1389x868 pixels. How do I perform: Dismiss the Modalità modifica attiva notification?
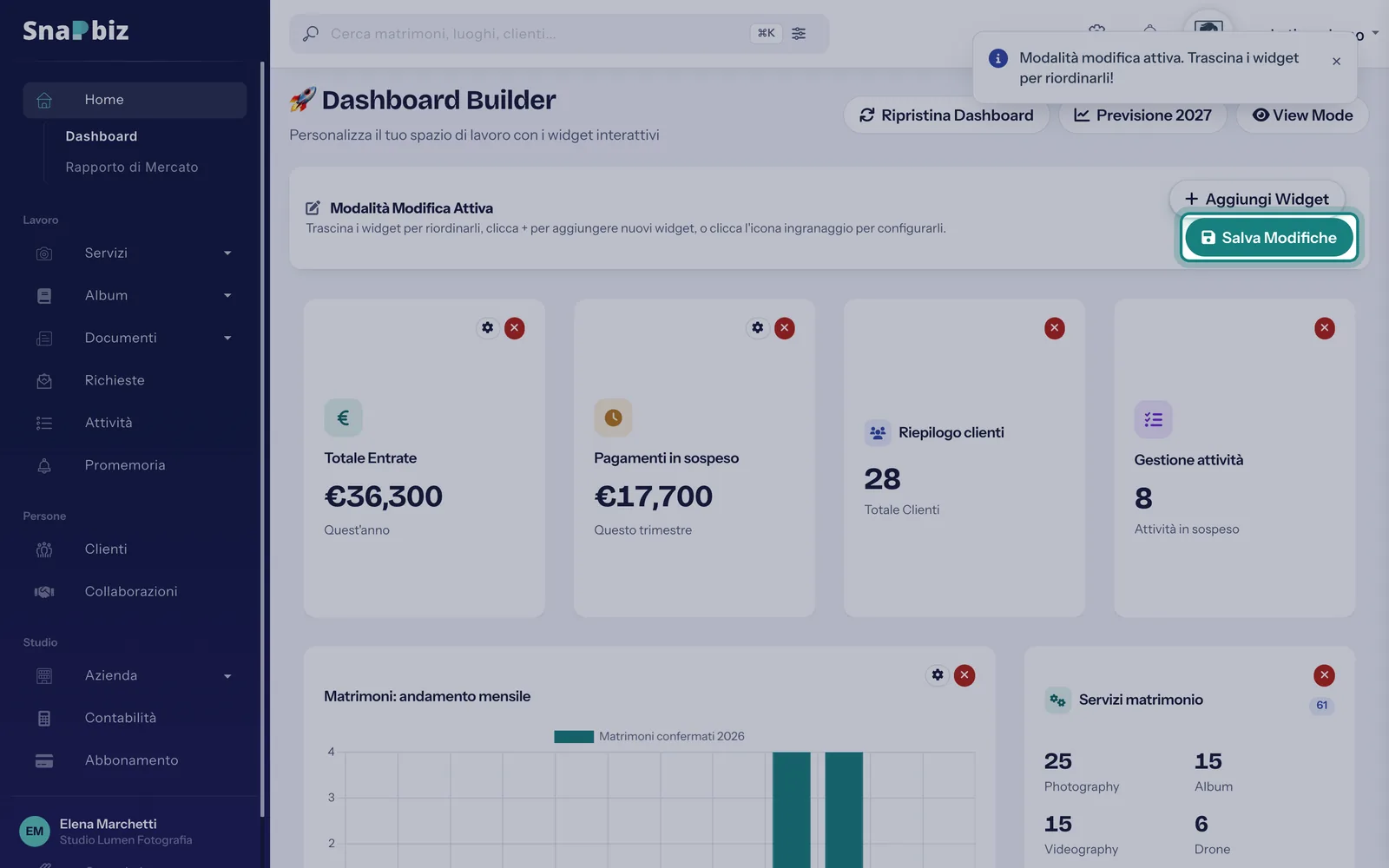point(1336,62)
